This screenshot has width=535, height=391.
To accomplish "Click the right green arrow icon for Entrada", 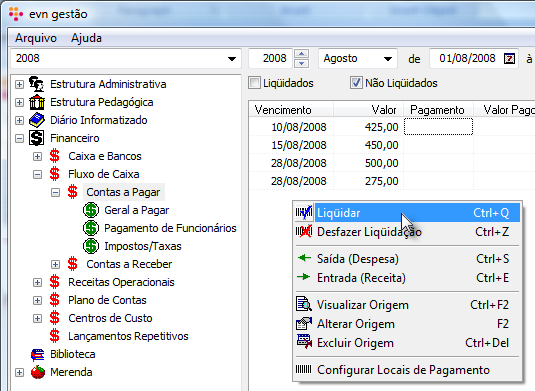I will (304, 277).
